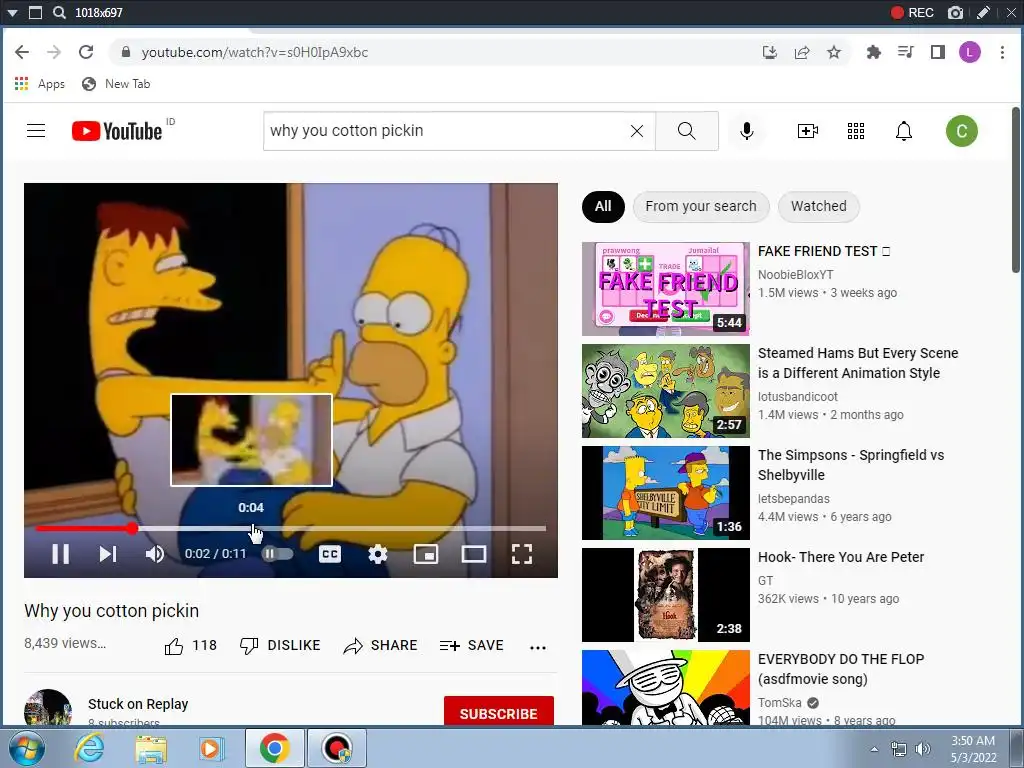Open Hook- There You Are Peter title
This screenshot has width=1024, height=768.
[840, 557]
